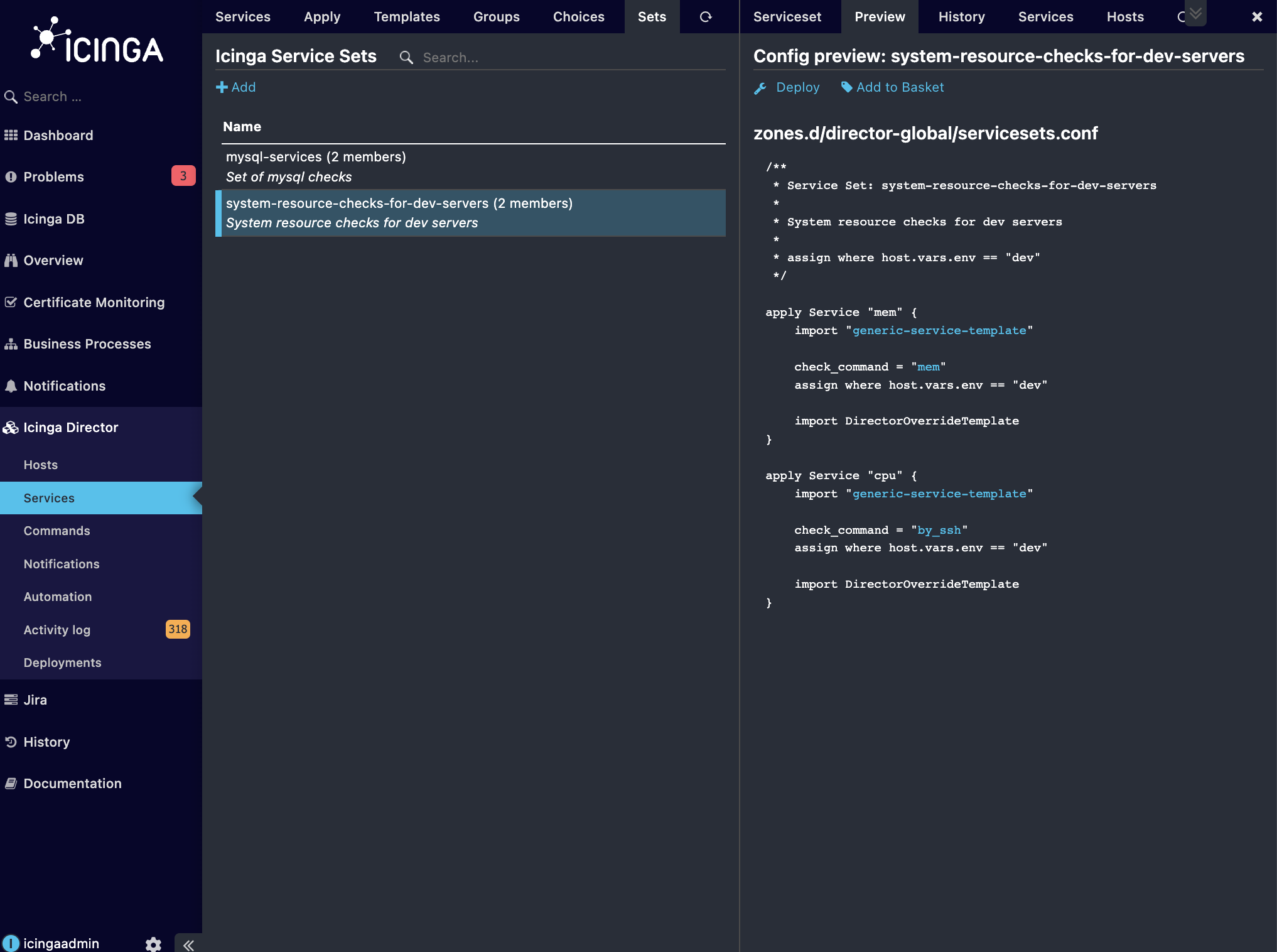Open Director Activity log item

coord(101,630)
